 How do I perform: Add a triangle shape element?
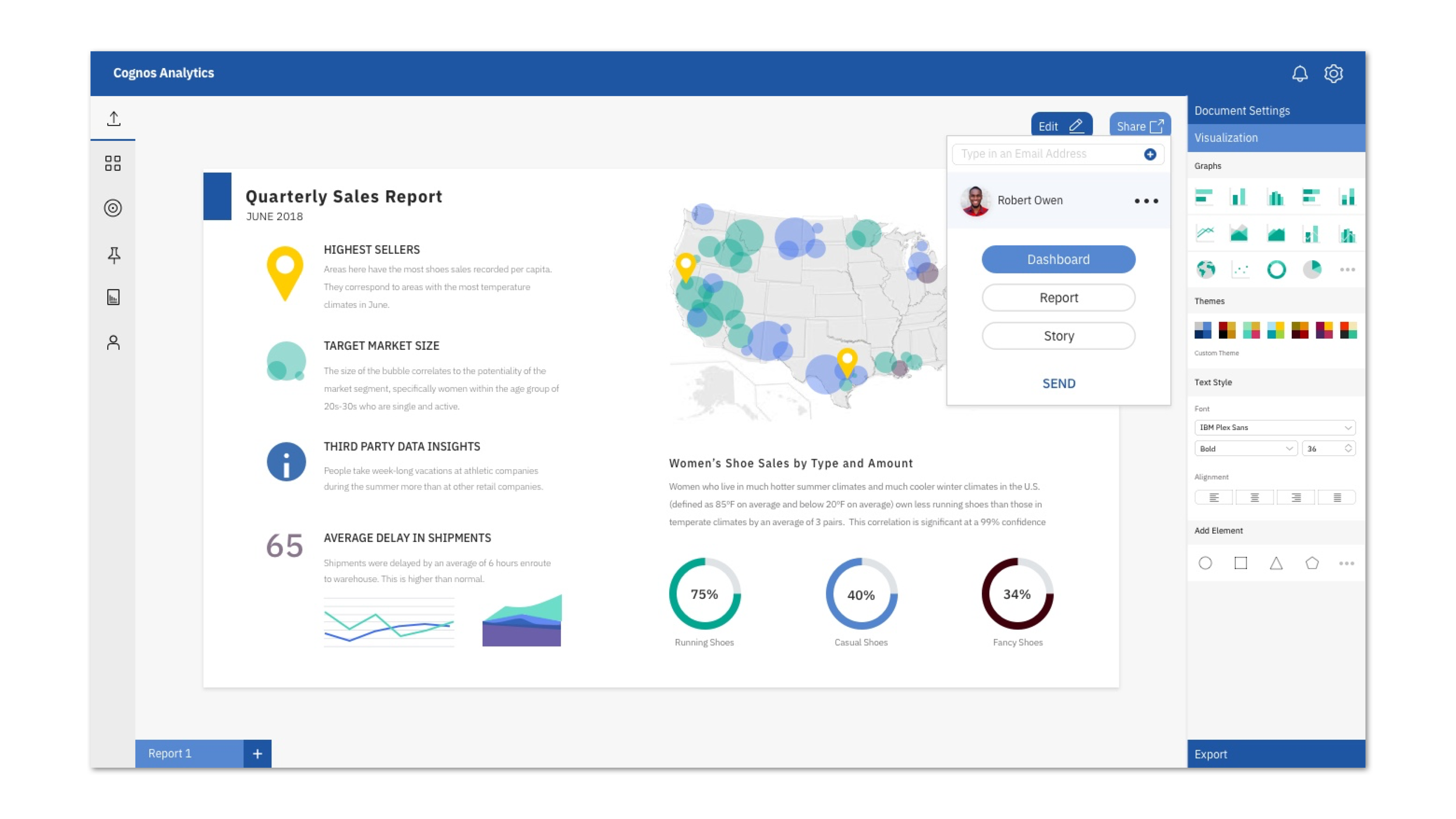1276,563
